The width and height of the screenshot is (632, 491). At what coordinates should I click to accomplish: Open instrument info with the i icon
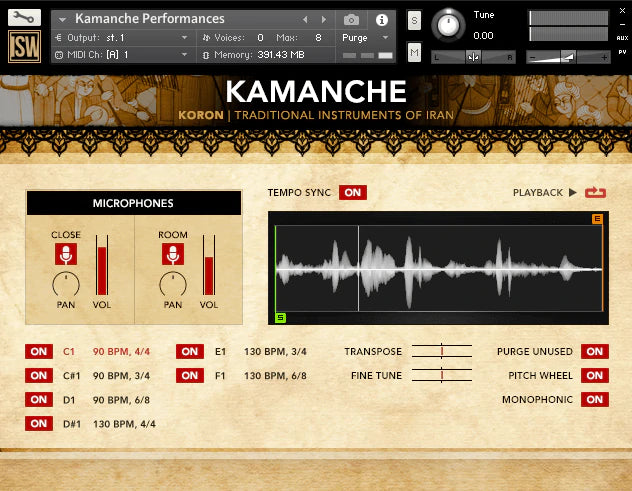pos(381,19)
